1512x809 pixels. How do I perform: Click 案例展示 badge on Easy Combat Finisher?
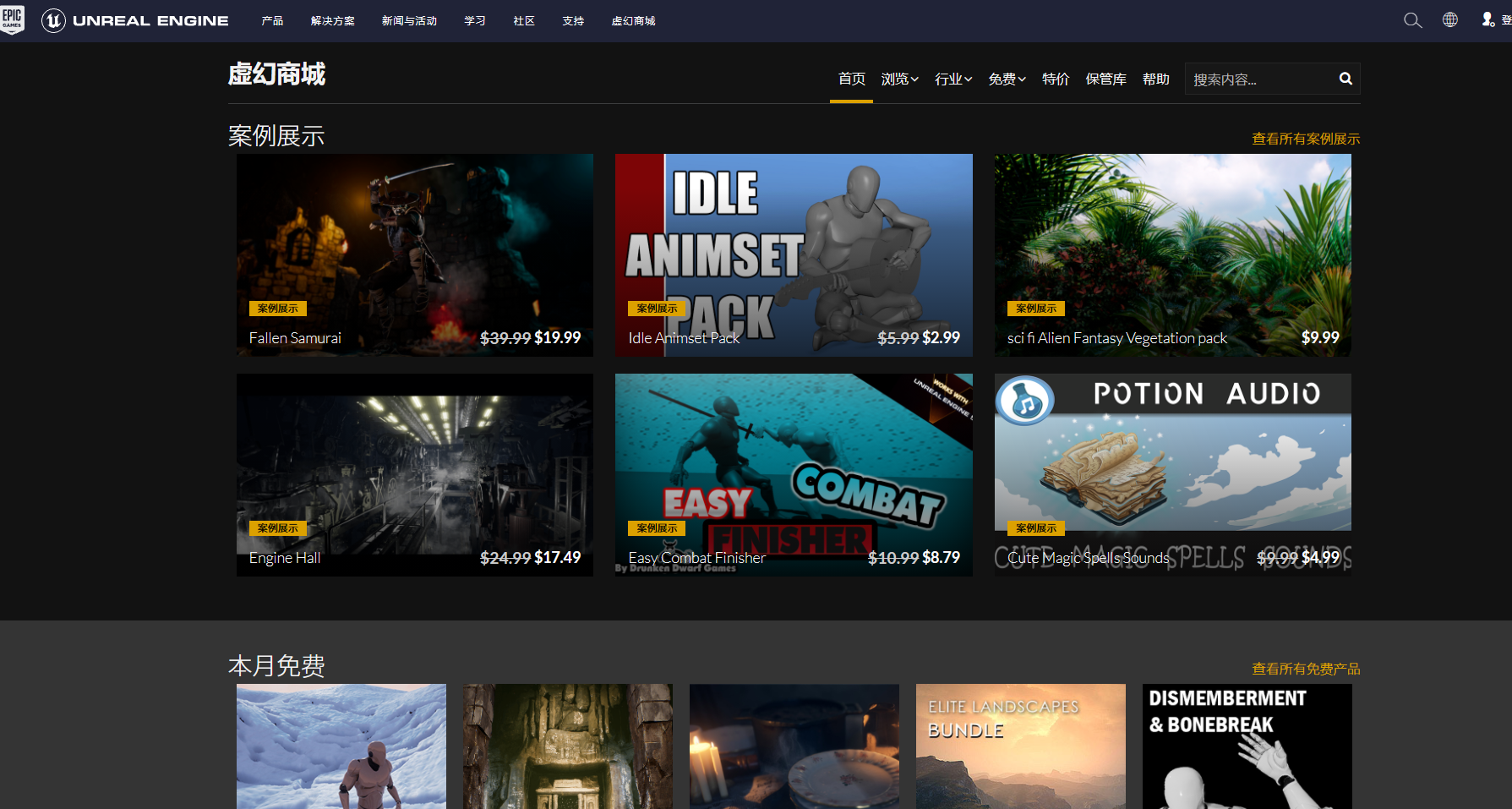657,528
